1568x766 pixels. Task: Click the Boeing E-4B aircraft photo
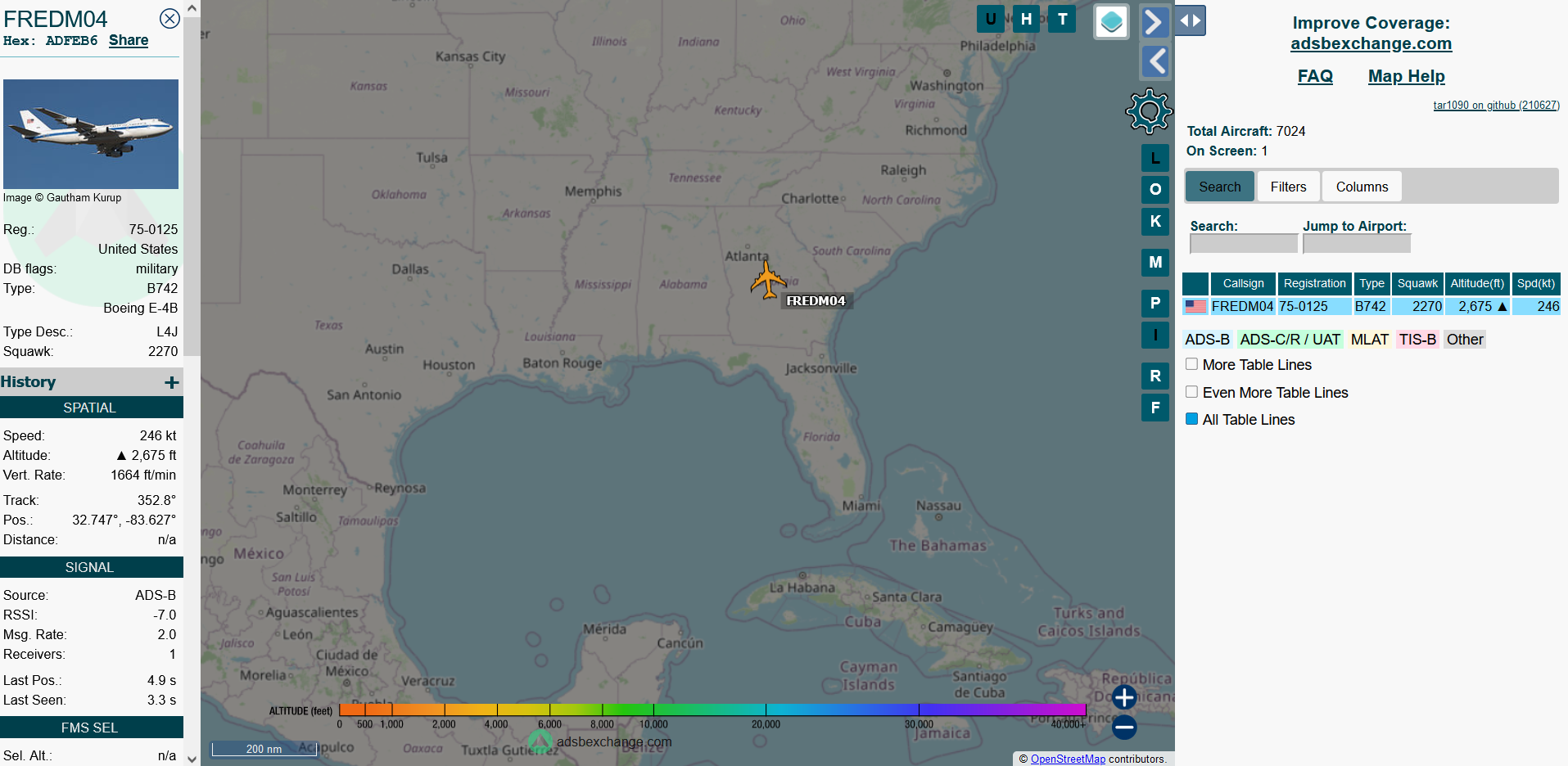tap(91, 134)
